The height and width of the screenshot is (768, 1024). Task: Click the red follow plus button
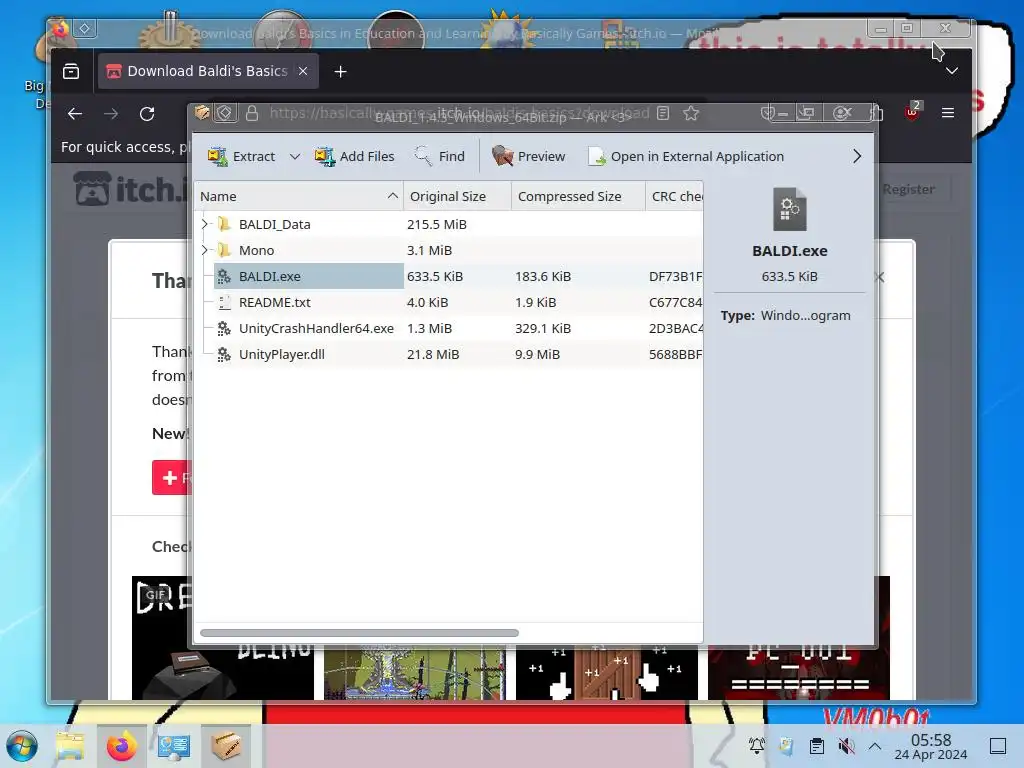click(x=172, y=477)
